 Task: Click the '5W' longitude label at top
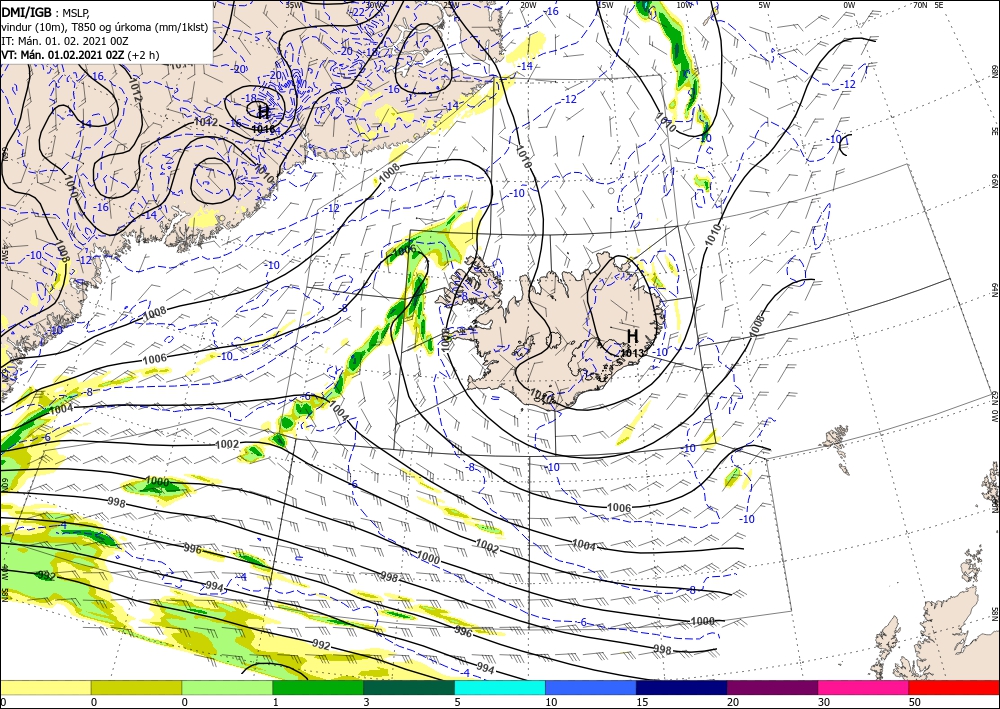click(x=764, y=5)
